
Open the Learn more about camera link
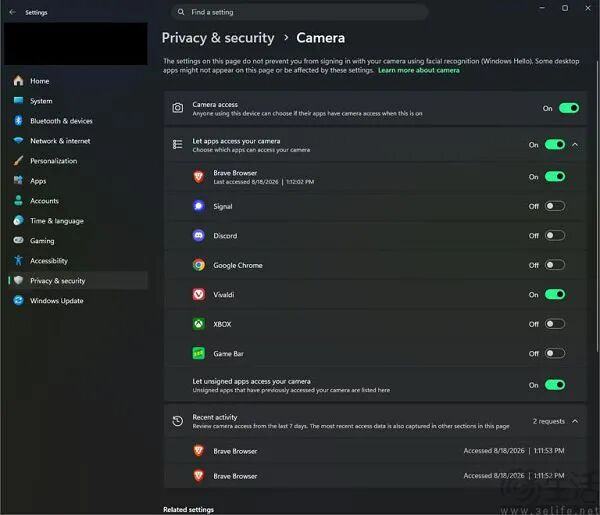[x=419, y=70]
